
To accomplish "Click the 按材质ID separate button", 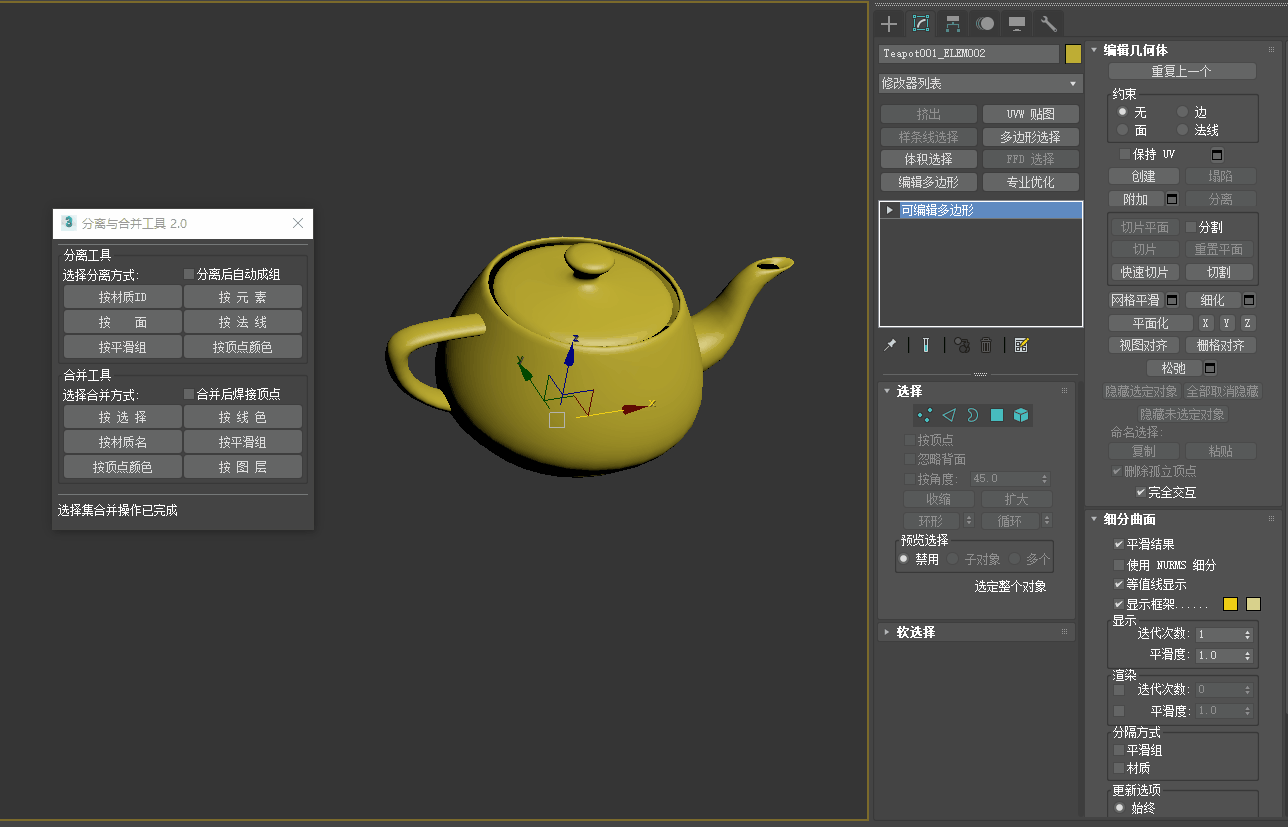I will tap(122, 297).
